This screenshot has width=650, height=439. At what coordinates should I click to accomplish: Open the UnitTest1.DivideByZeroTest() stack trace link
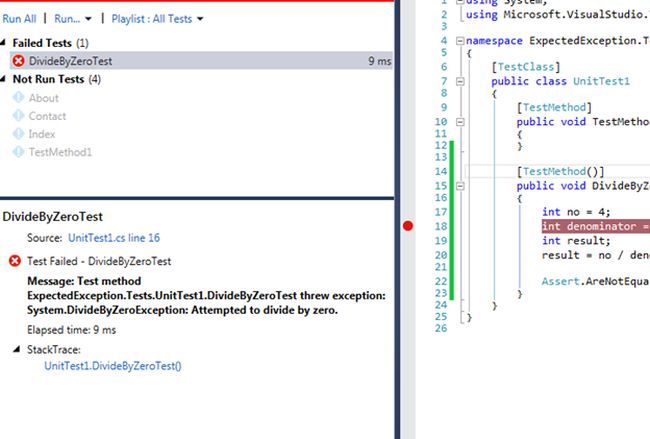113,366
